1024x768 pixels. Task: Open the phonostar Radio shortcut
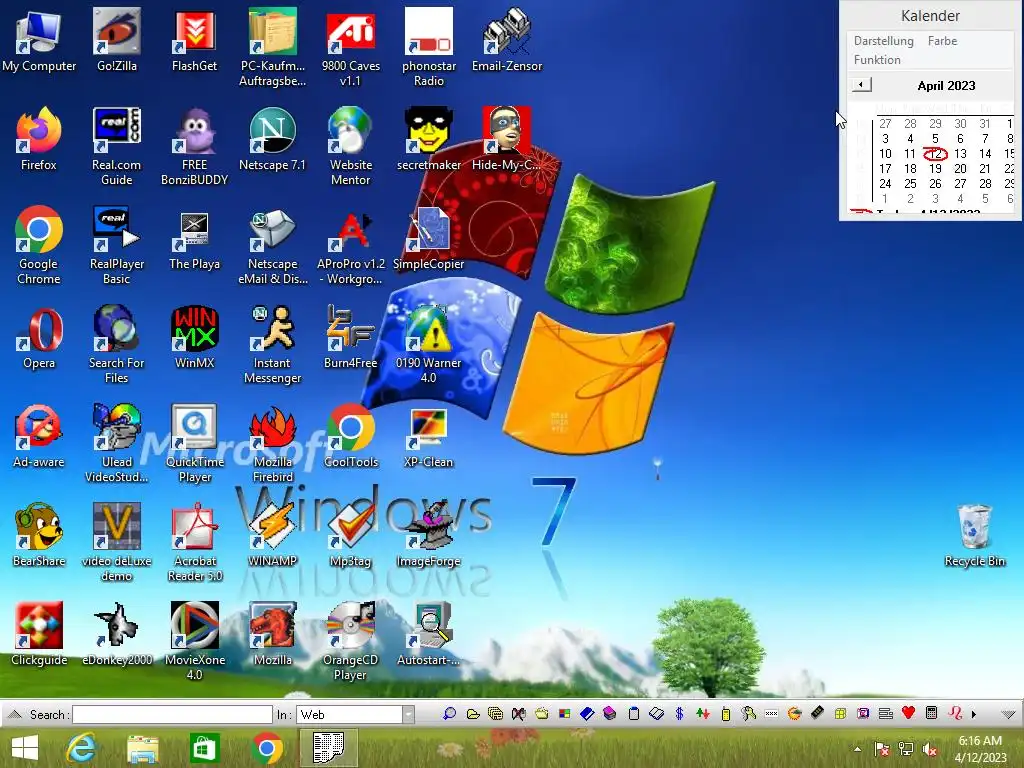428,47
